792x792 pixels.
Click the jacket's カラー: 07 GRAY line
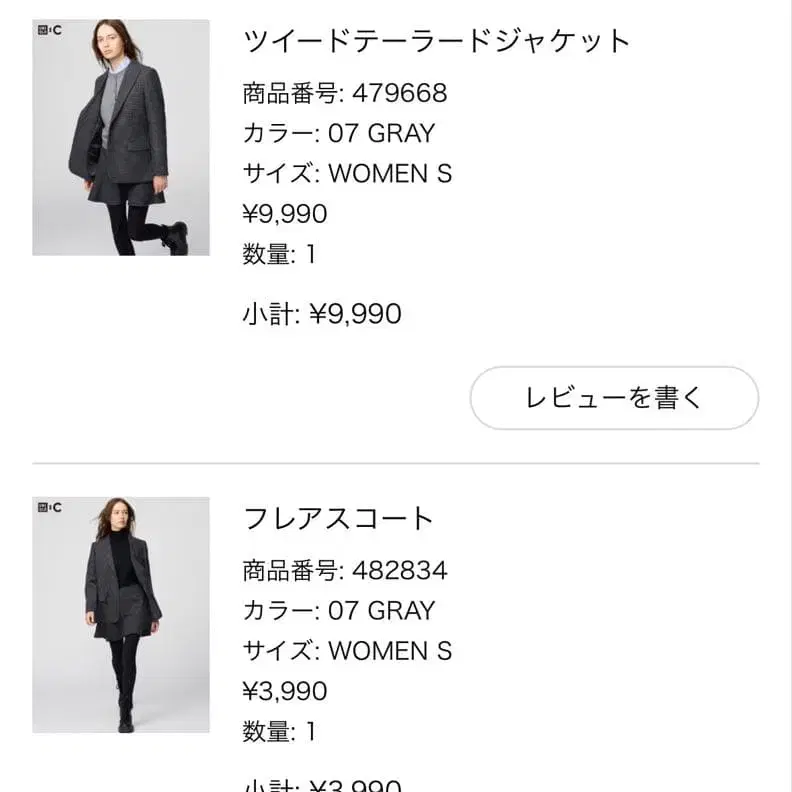coord(339,134)
